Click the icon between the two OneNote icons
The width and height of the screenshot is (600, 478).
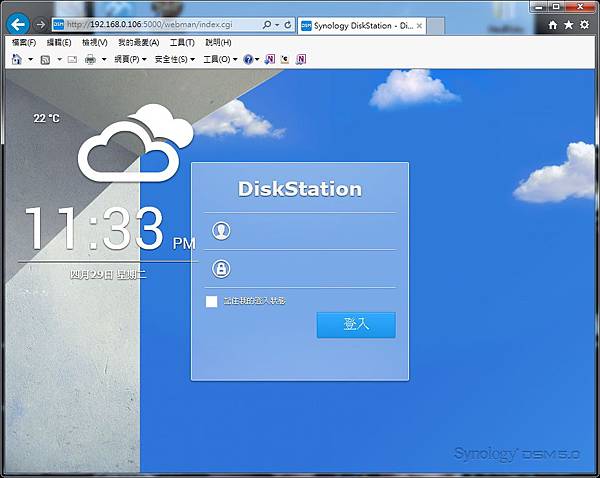[285, 59]
